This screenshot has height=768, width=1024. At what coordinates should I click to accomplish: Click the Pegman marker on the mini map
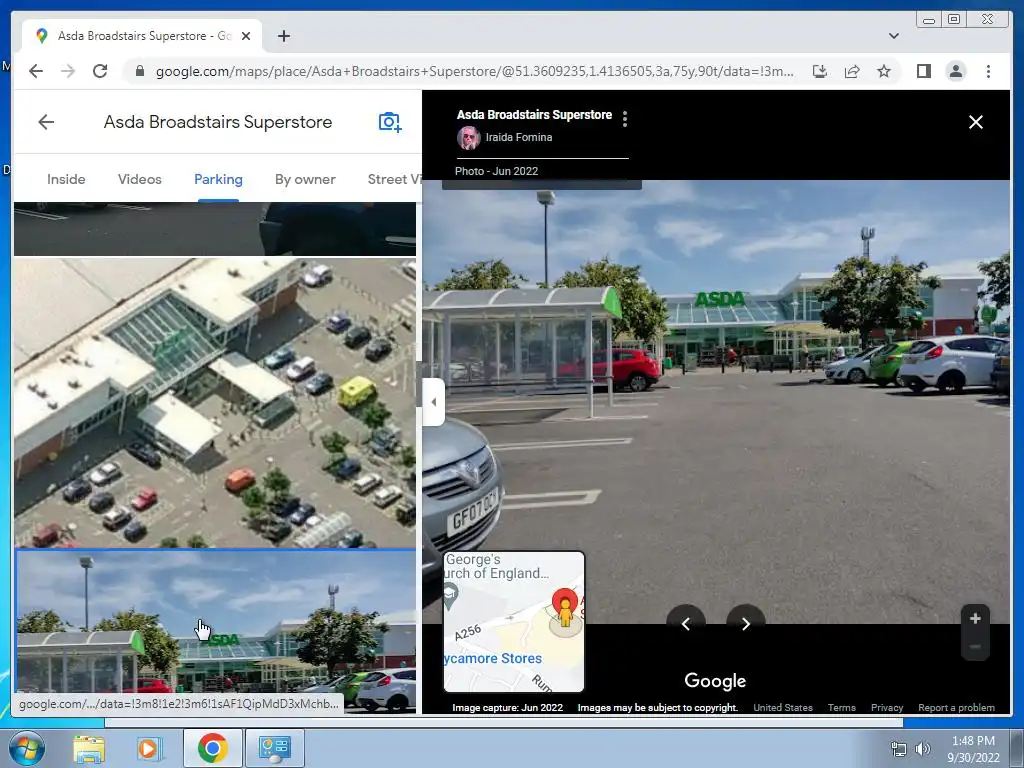click(x=566, y=612)
